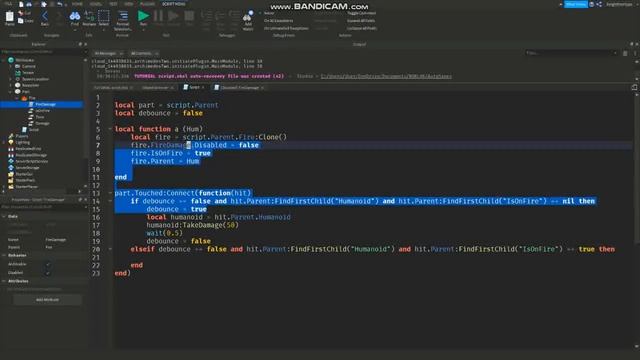Click the Paste clipboard icon

[x=9, y=17]
